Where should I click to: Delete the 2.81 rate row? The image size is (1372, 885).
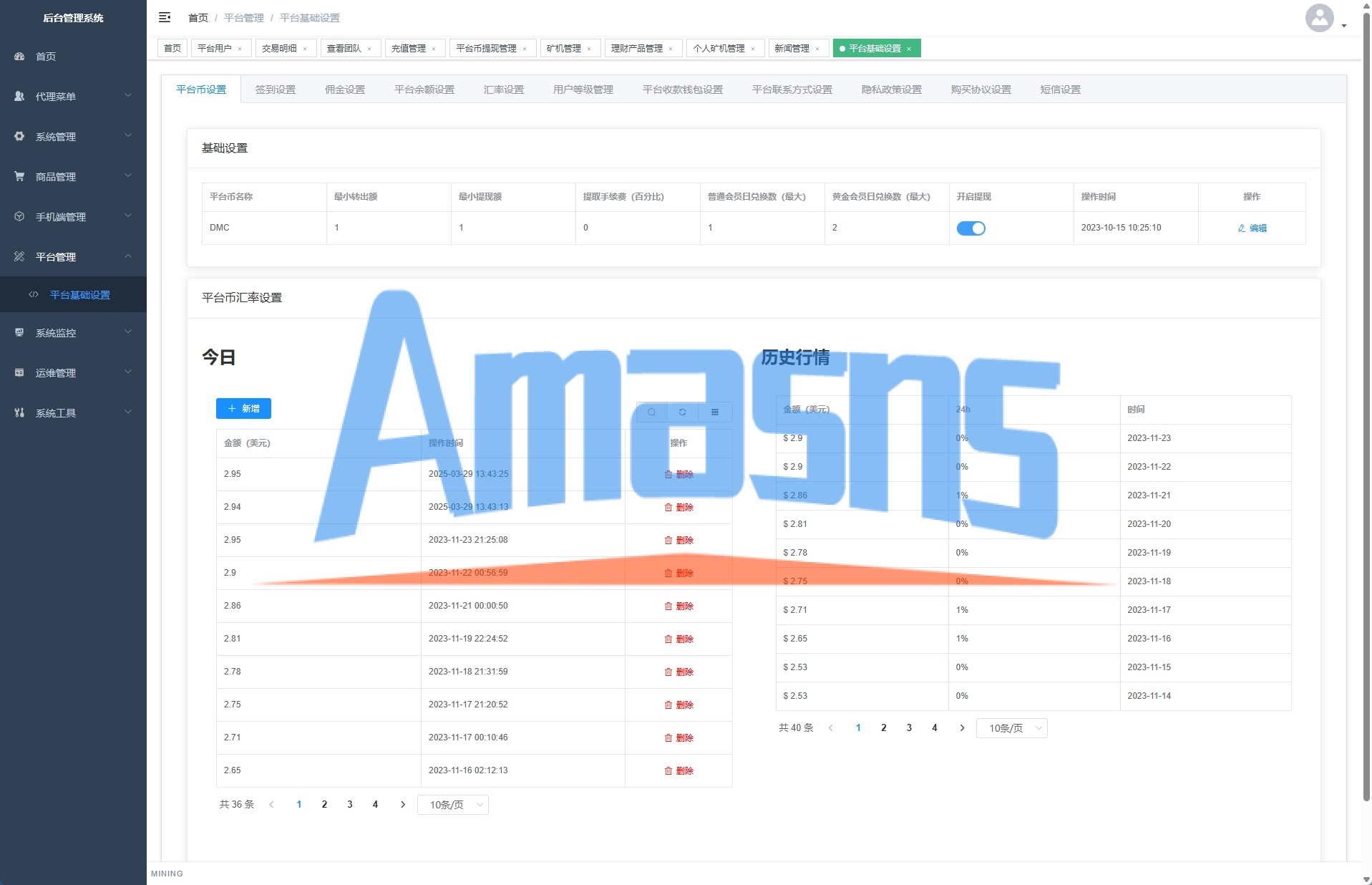[x=678, y=639]
